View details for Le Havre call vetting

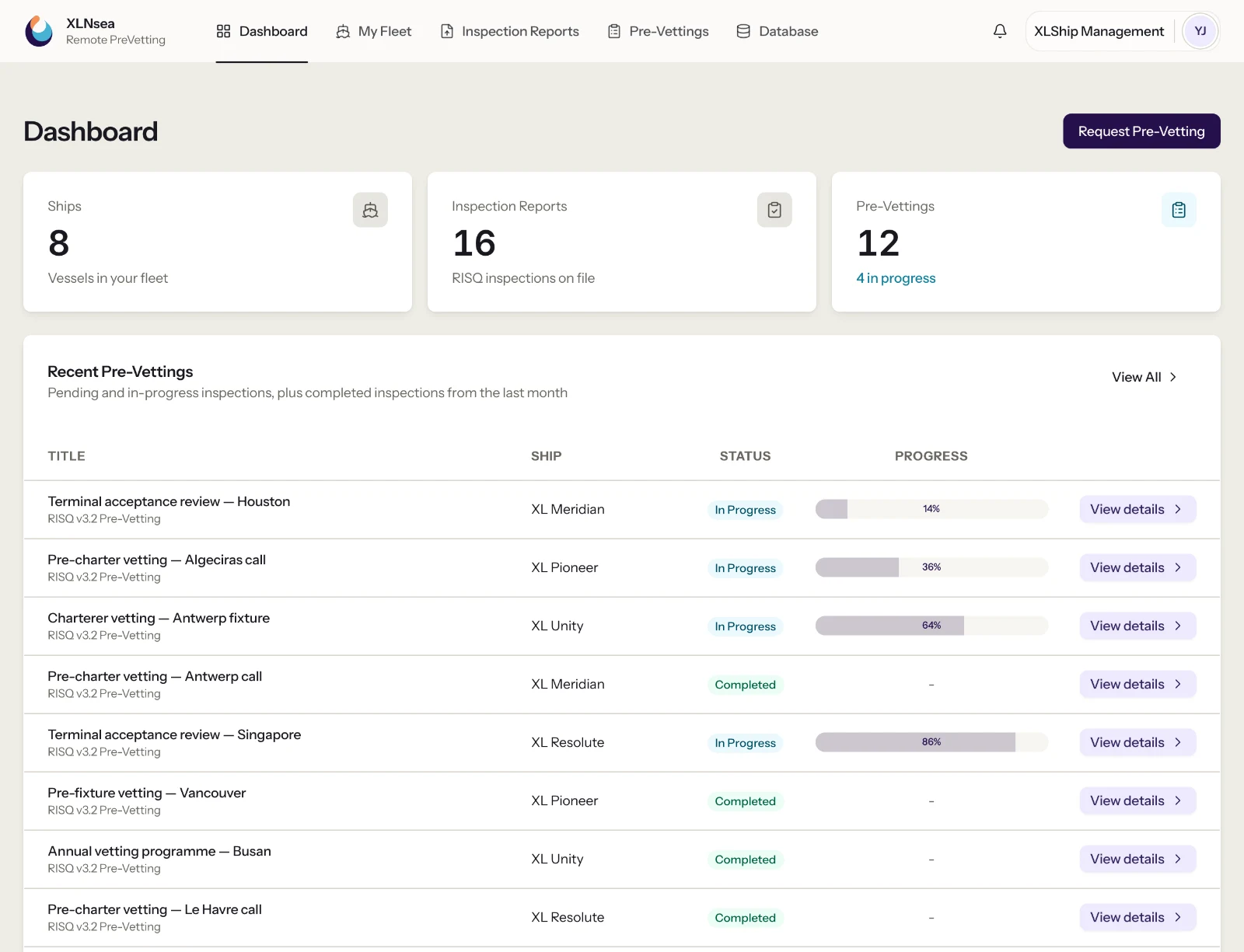point(1137,917)
